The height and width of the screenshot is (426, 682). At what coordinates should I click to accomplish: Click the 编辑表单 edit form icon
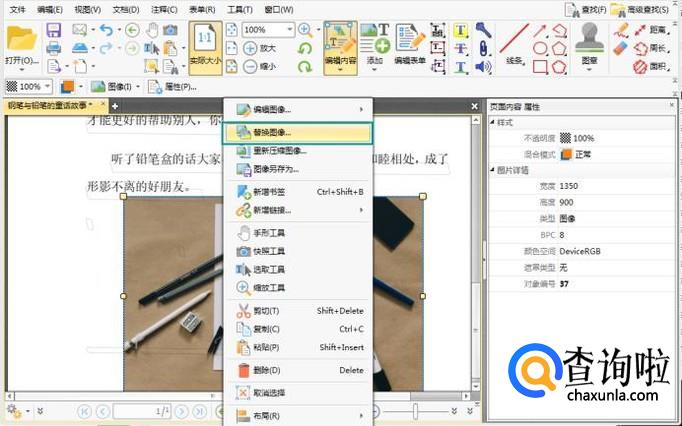pos(410,44)
